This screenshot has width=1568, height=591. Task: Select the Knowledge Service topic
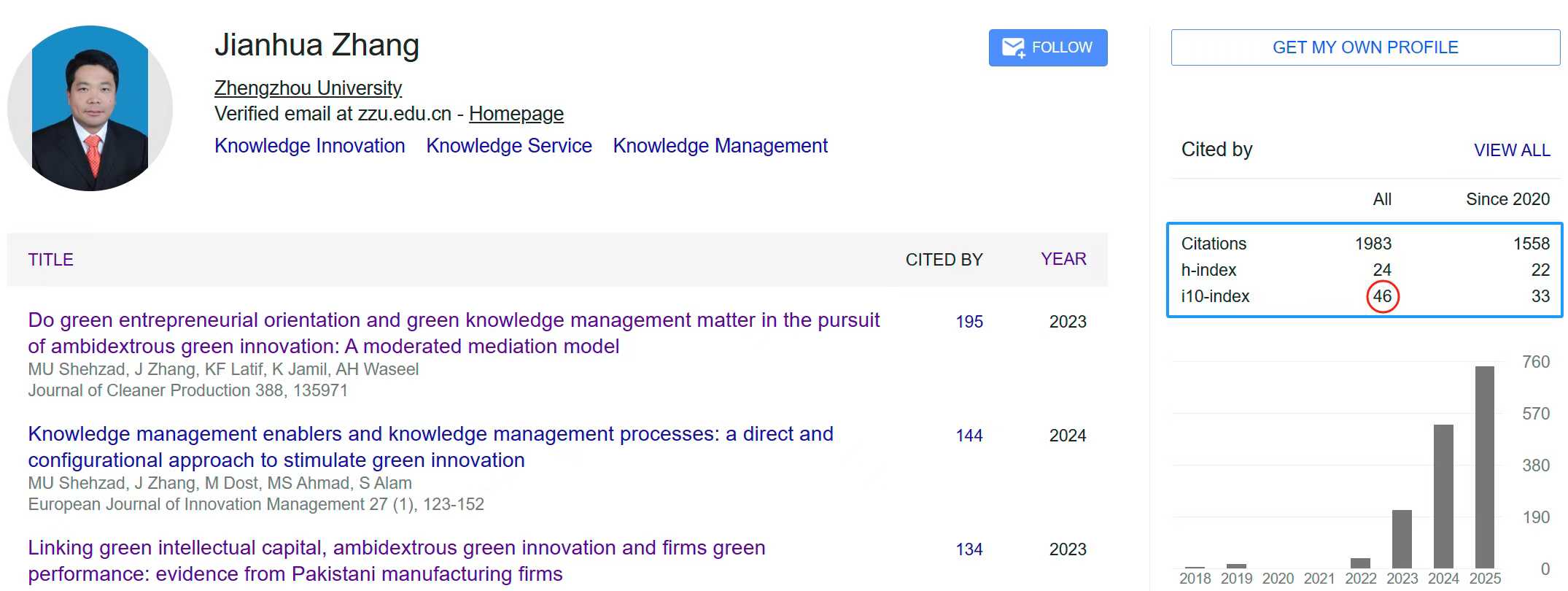[x=508, y=146]
